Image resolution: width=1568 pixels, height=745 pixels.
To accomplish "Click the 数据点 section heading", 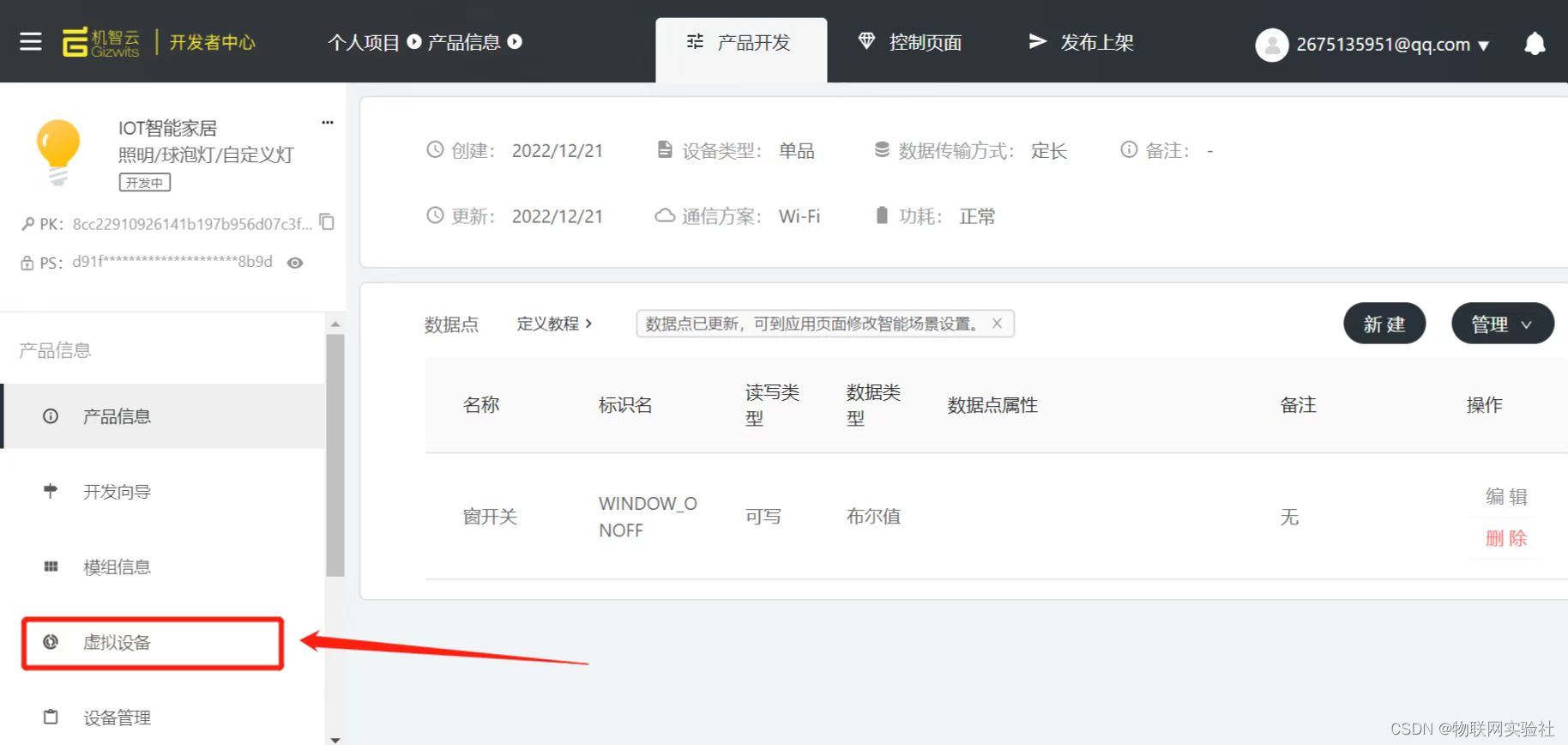I will click(451, 324).
